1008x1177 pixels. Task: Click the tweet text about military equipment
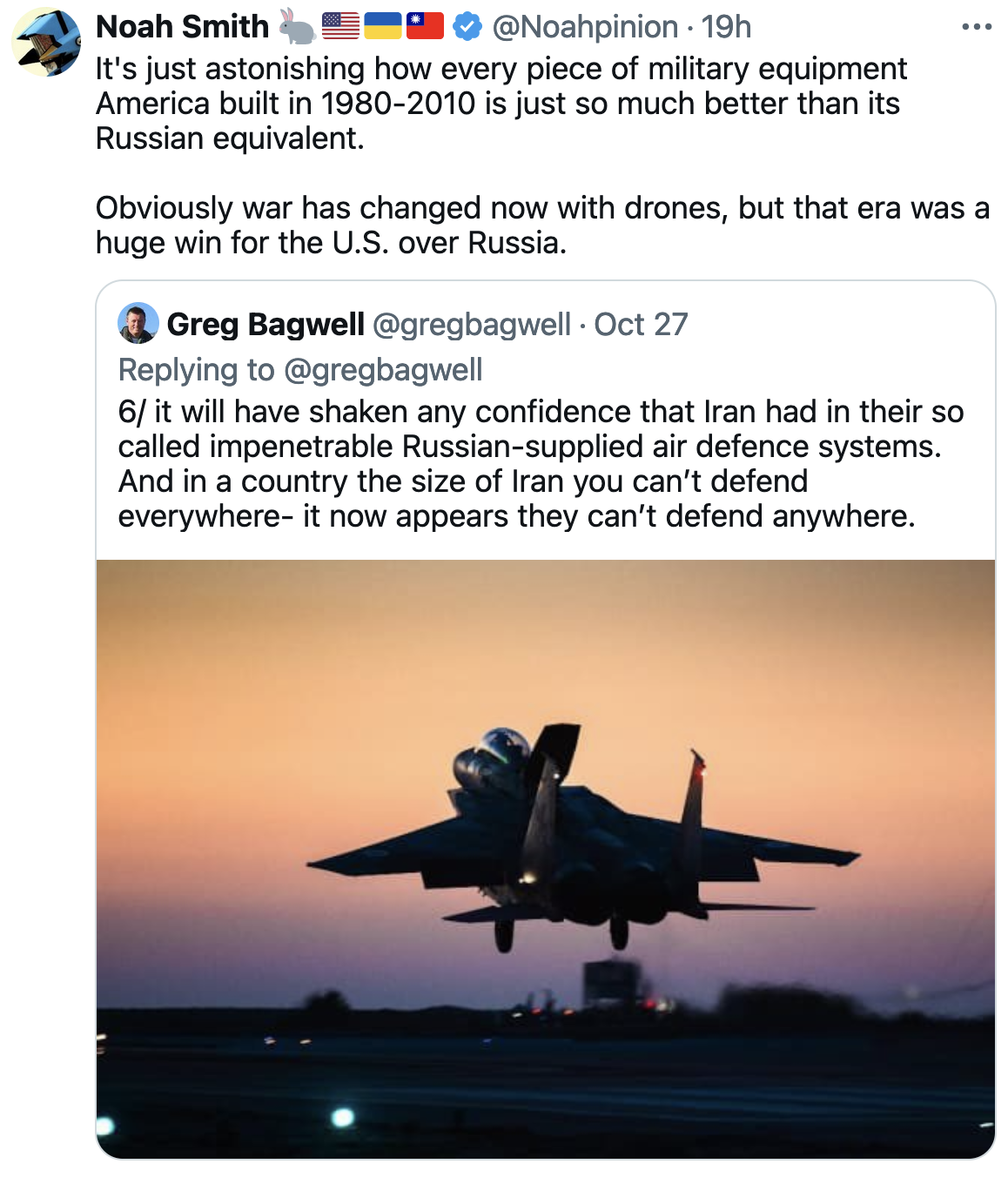tap(501, 104)
